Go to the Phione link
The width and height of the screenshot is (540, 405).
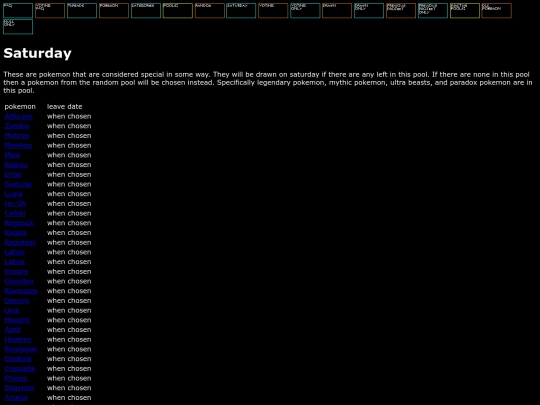pos(16,378)
